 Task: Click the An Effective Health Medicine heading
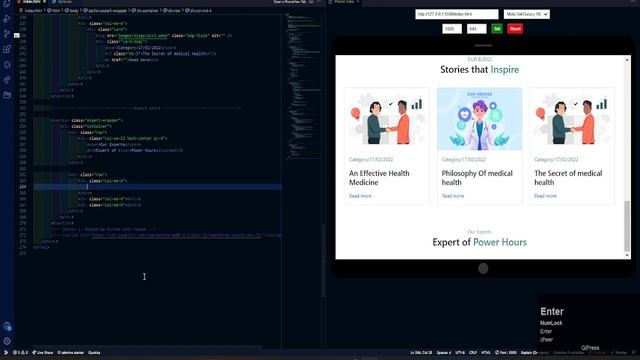[379, 178]
